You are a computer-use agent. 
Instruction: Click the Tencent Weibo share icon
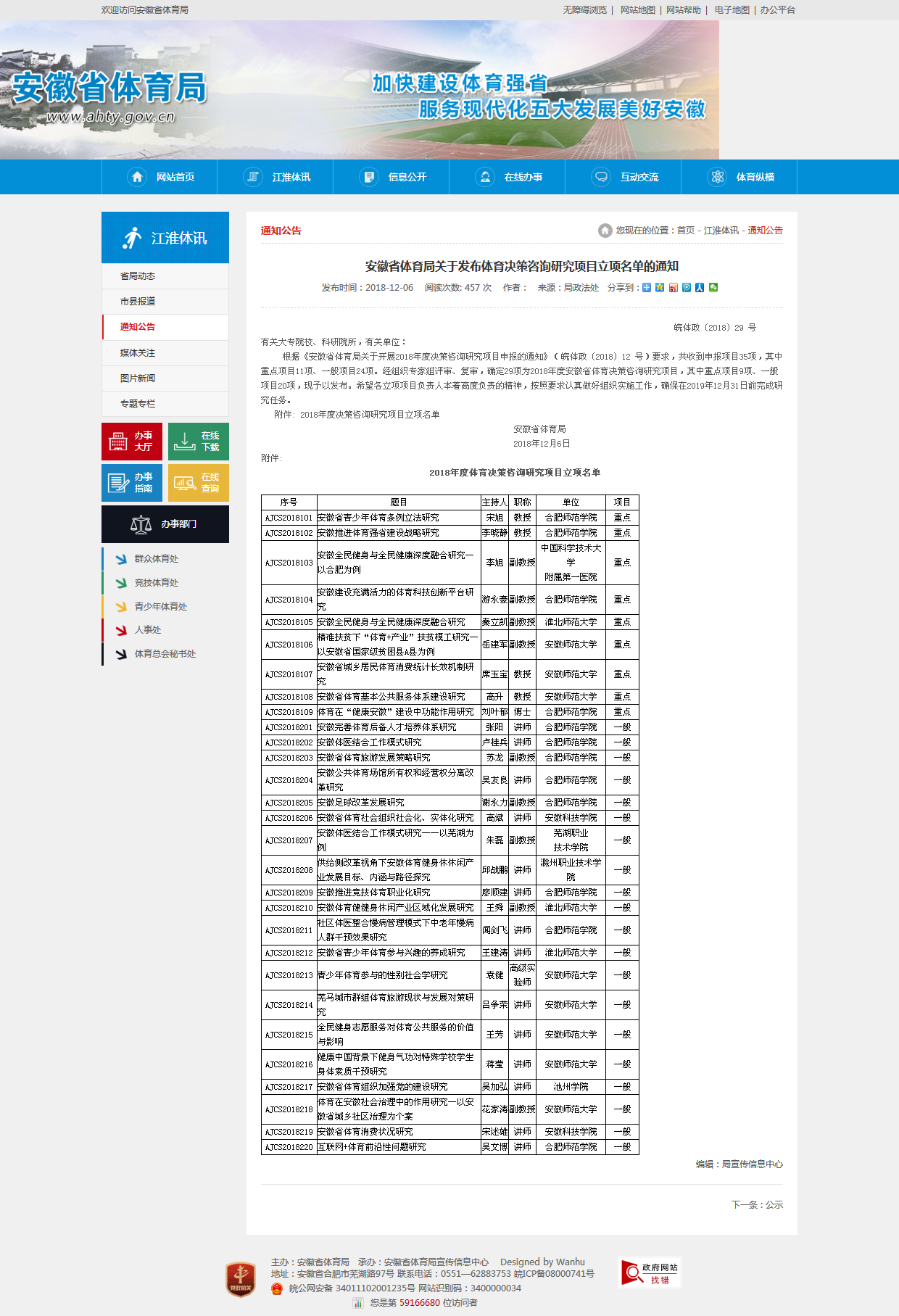pos(687,288)
